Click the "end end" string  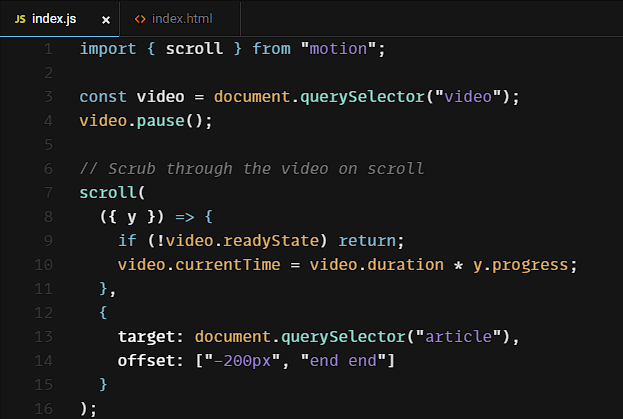coord(343,360)
